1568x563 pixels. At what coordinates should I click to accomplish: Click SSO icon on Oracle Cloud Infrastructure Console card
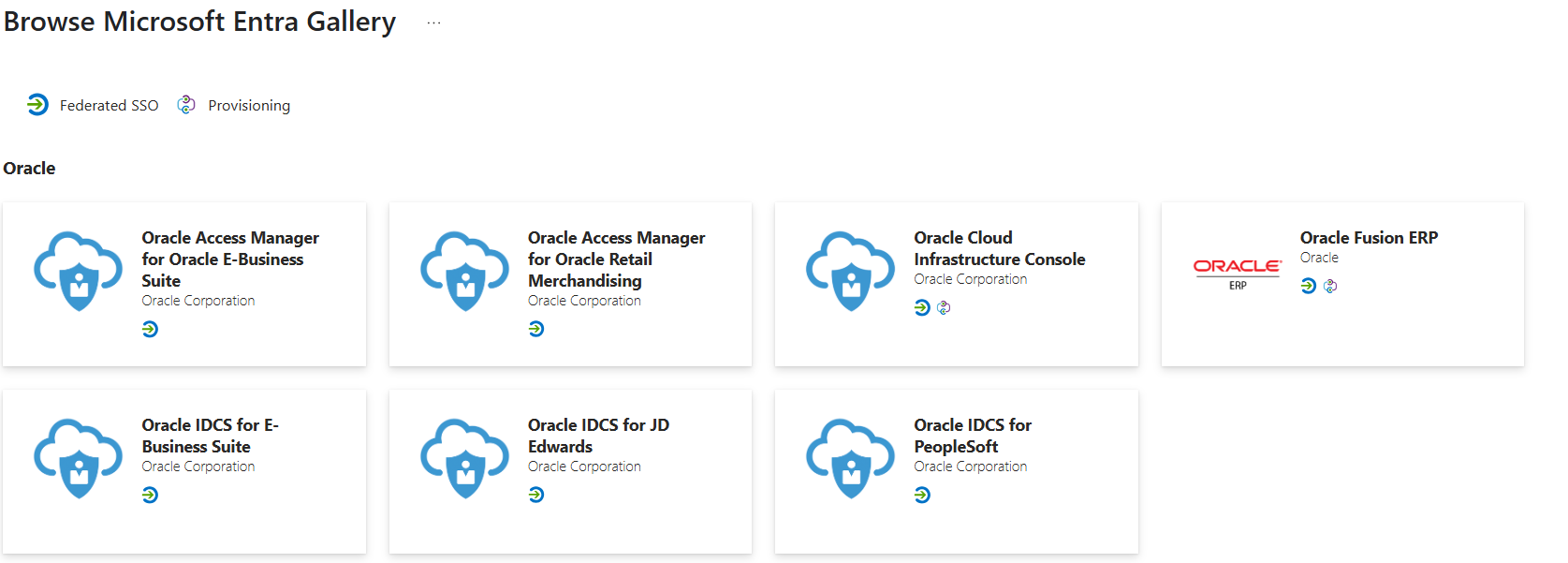922,307
